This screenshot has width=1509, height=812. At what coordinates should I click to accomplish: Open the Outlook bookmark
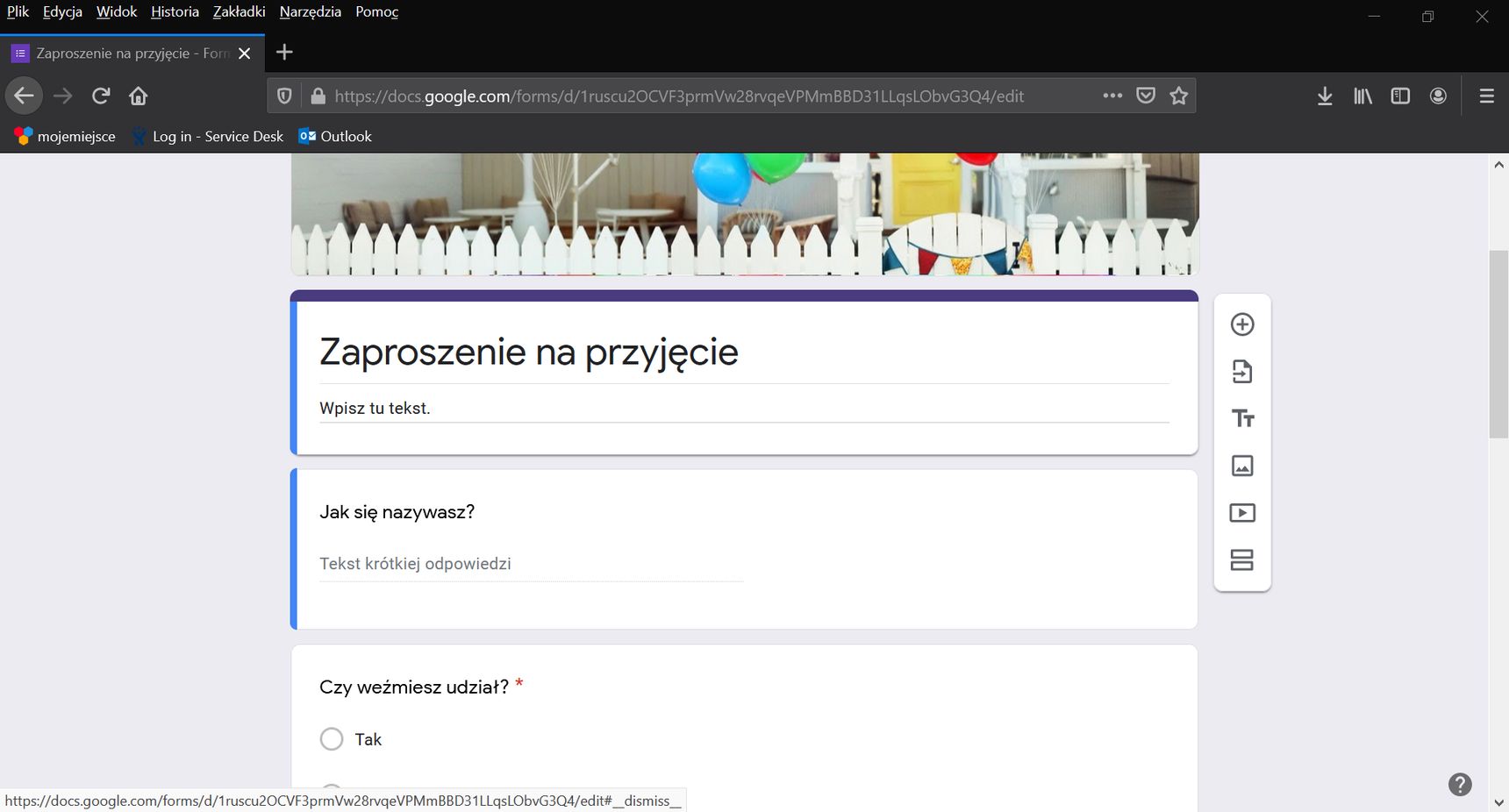pyautogui.click(x=335, y=137)
